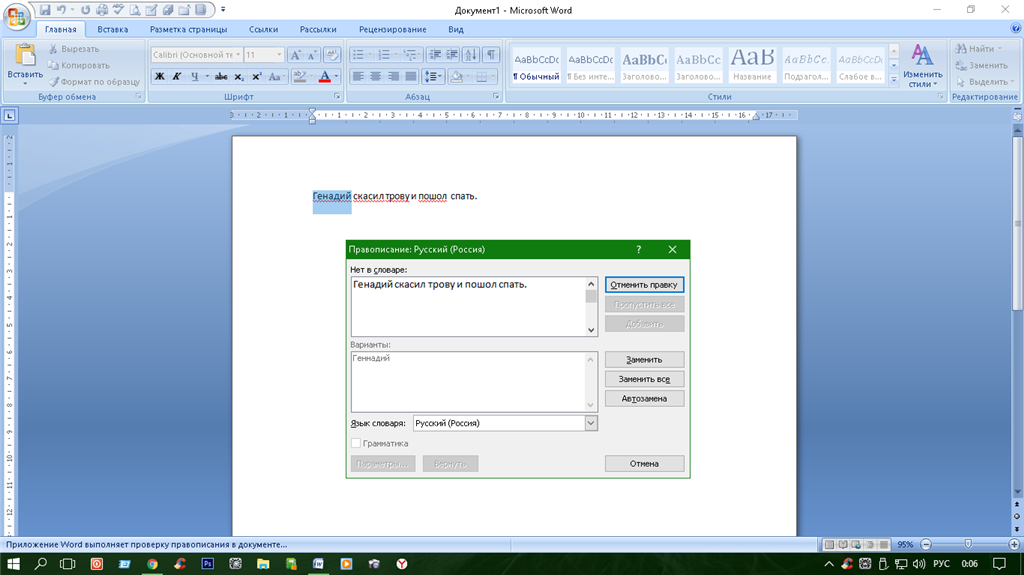Switch to the Вид tab

point(456,29)
